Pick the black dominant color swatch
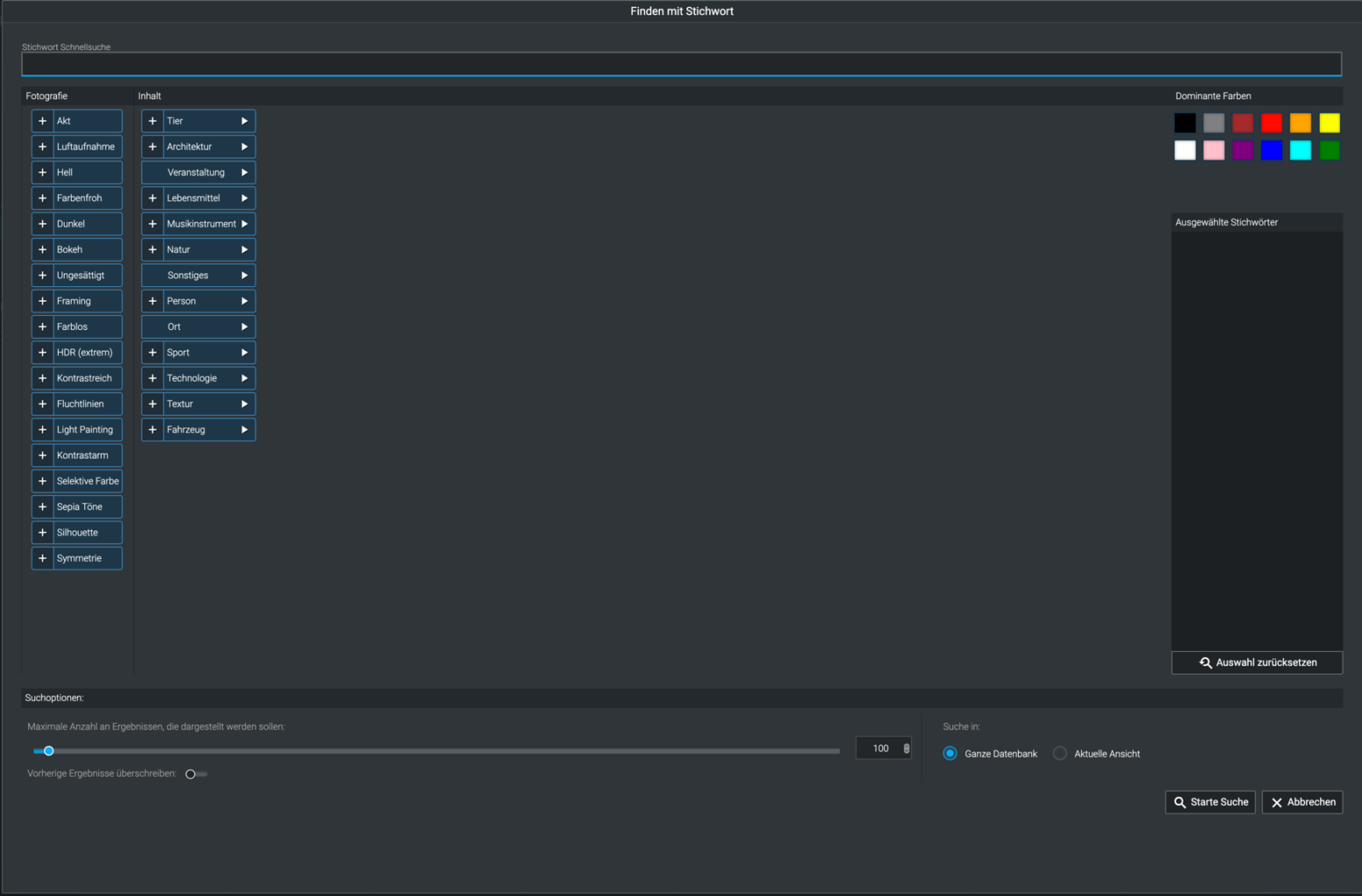Screen dimensions: 1362x896 1185,123
